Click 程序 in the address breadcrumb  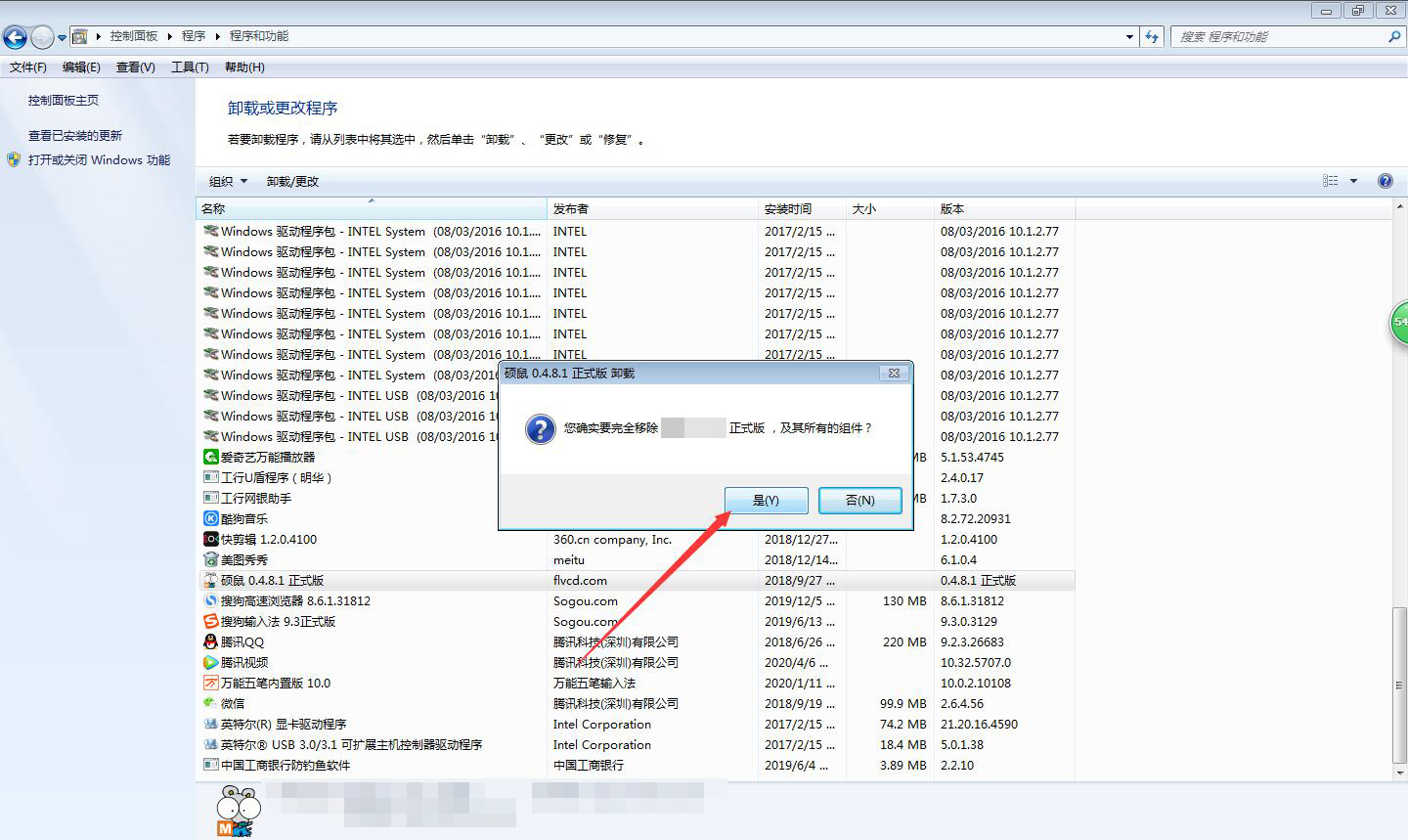point(194,36)
